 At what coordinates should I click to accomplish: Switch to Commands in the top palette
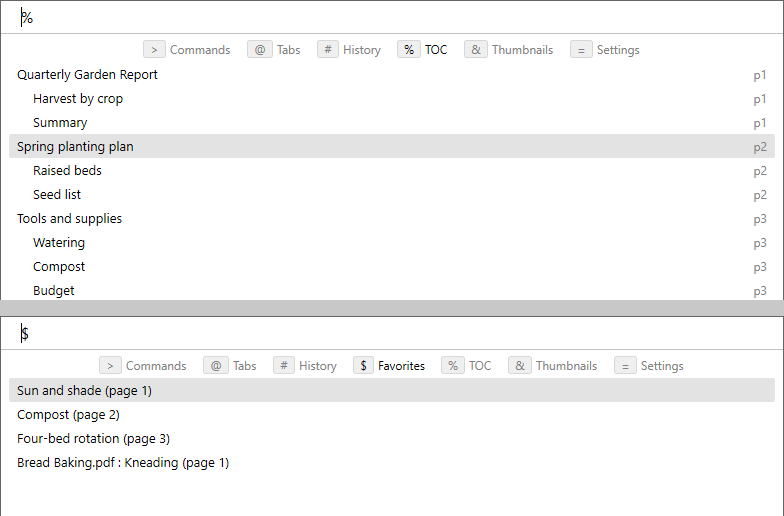click(x=200, y=50)
